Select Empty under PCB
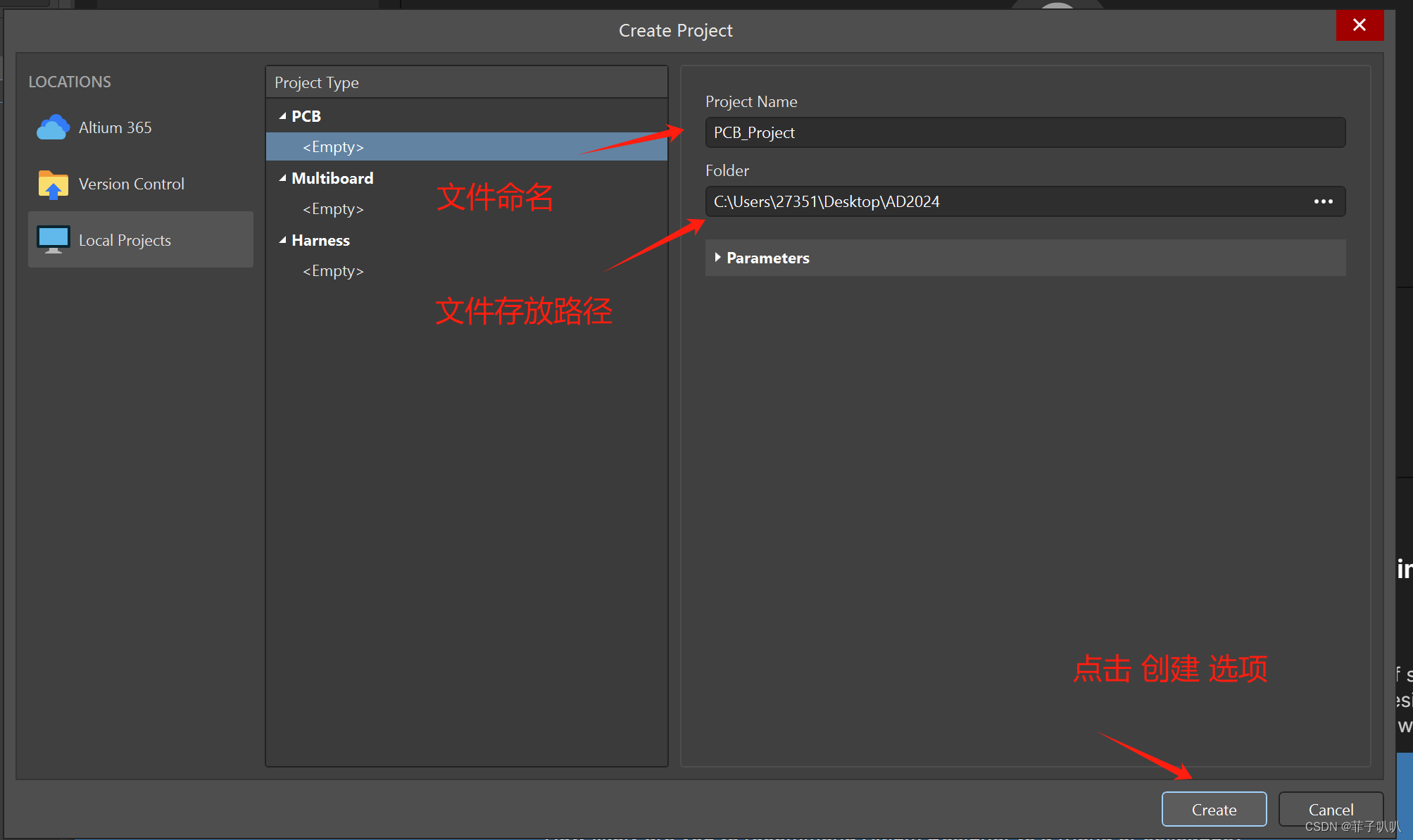1413x840 pixels. tap(333, 147)
